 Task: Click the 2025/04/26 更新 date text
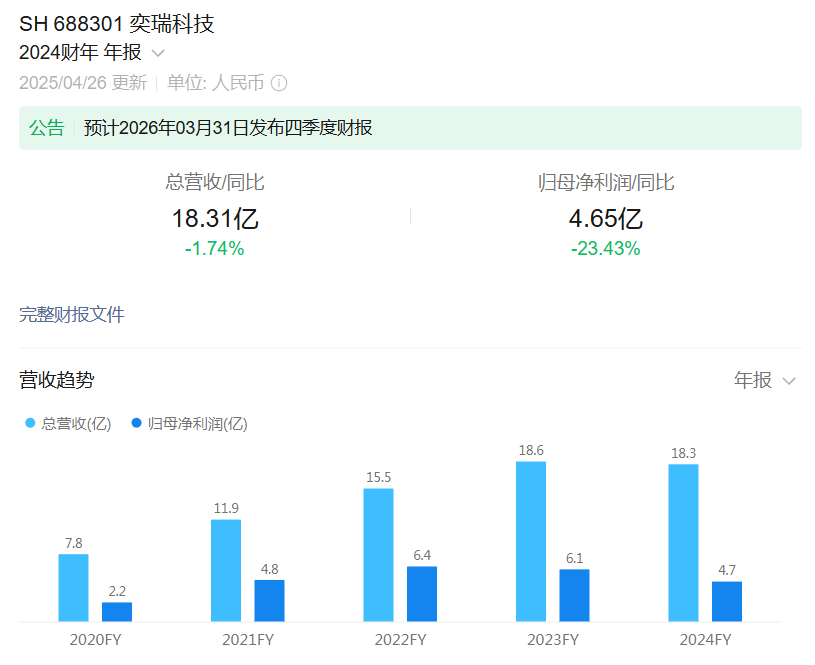point(83,83)
